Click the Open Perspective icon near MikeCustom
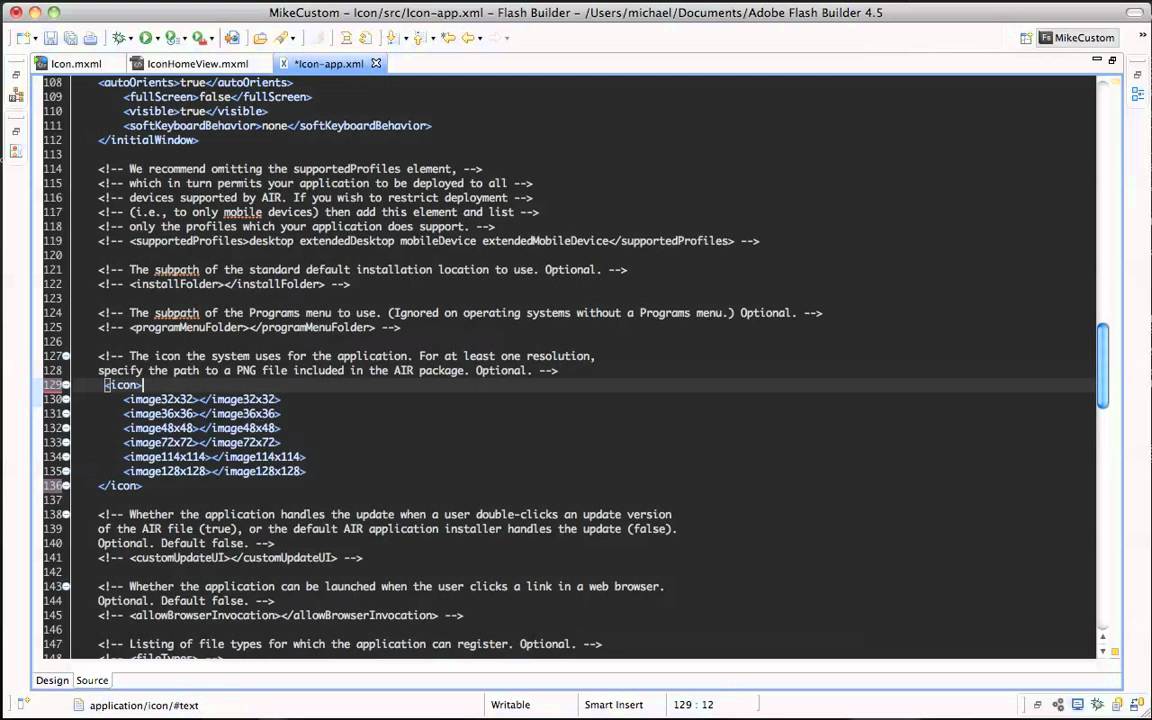 pyautogui.click(x=1027, y=37)
